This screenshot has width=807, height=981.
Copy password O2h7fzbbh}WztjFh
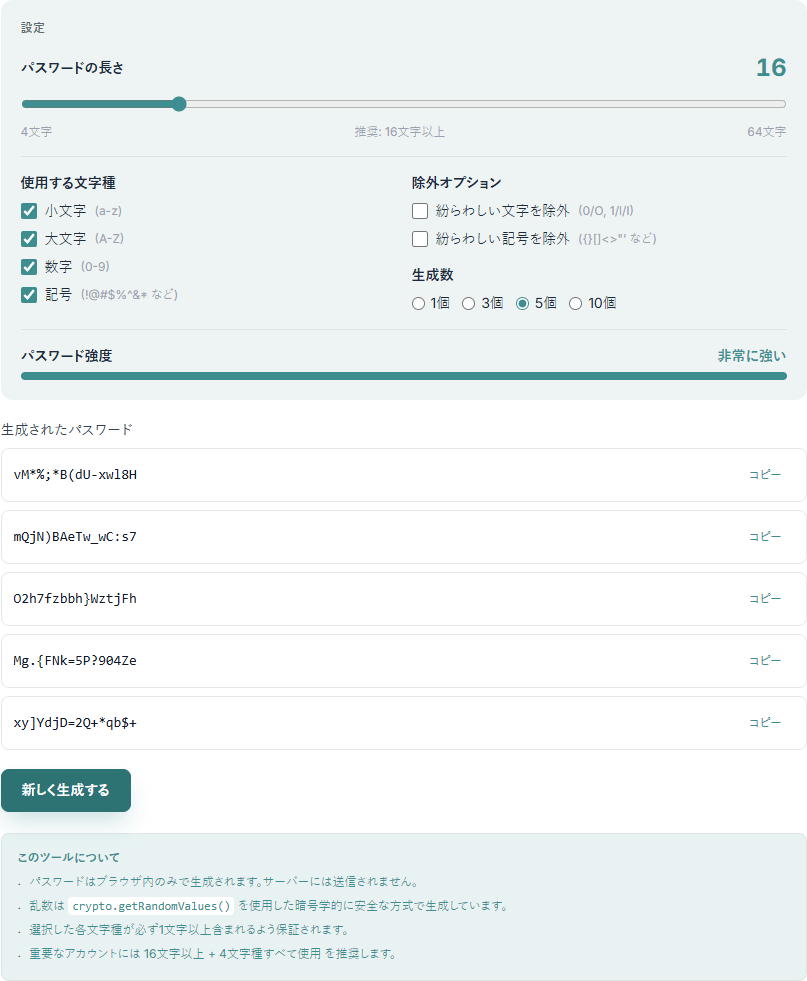coord(765,599)
